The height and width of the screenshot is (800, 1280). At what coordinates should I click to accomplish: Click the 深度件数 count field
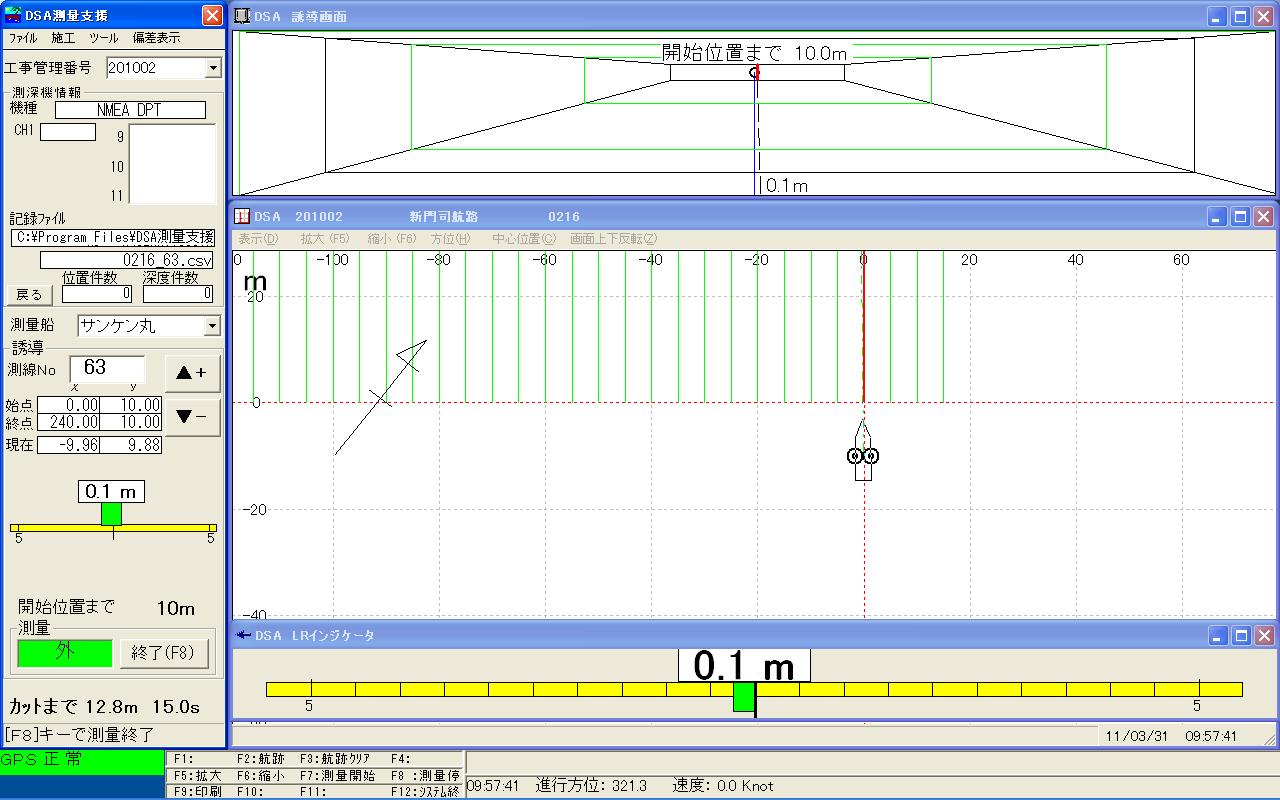[x=178, y=294]
